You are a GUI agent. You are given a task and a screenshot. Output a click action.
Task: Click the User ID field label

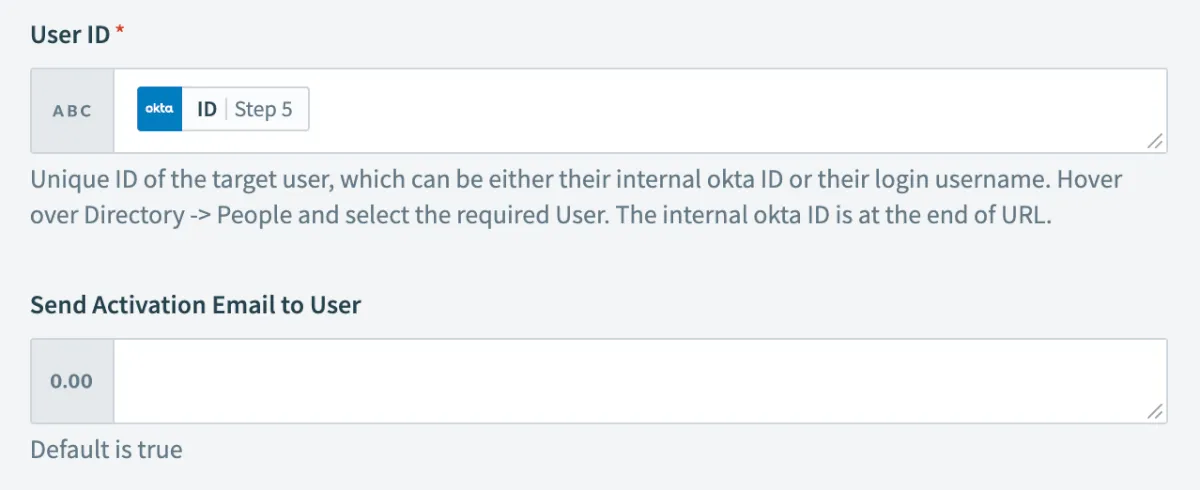pyautogui.click(x=70, y=35)
